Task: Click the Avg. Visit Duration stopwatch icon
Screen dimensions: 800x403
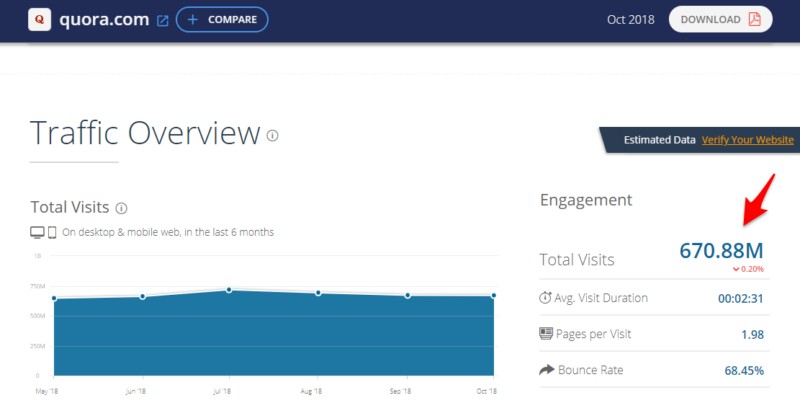Action: 545,297
